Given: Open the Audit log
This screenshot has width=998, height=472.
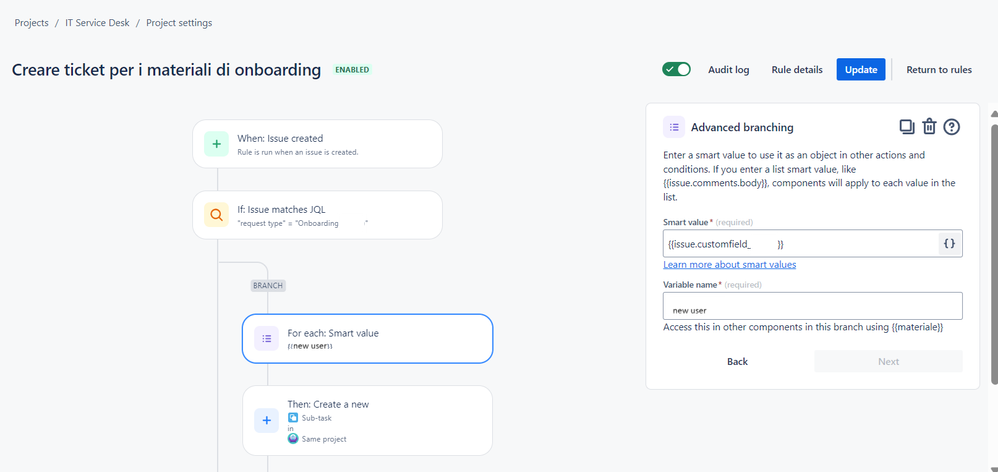Looking at the screenshot, I should pyautogui.click(x=729, y=70).
